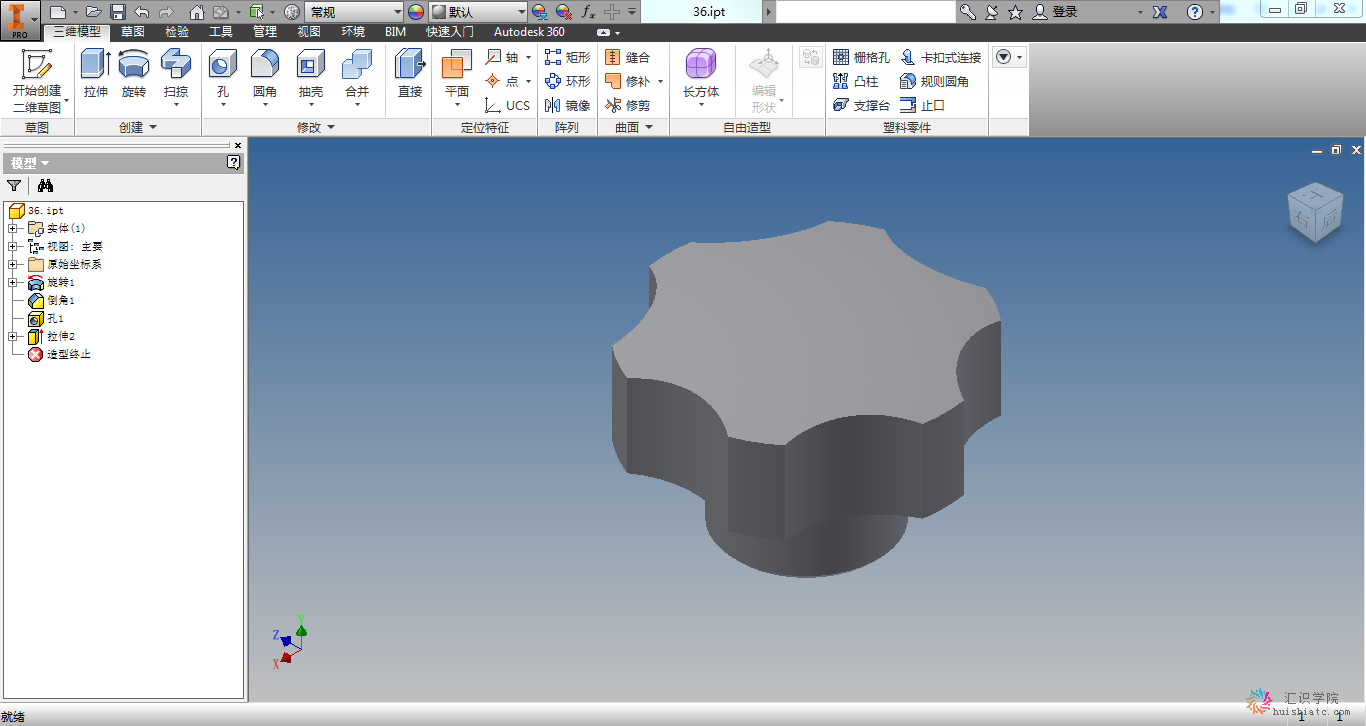Select the Combine (合并) tool
The image size is (1366, 726).
[357, 78]
